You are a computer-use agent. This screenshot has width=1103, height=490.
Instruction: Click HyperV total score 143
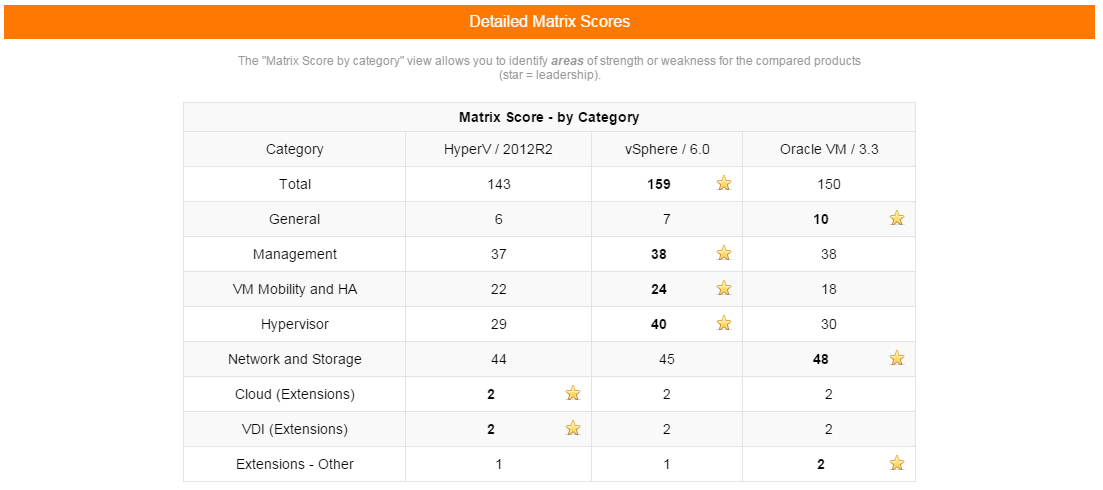(499, 184)
